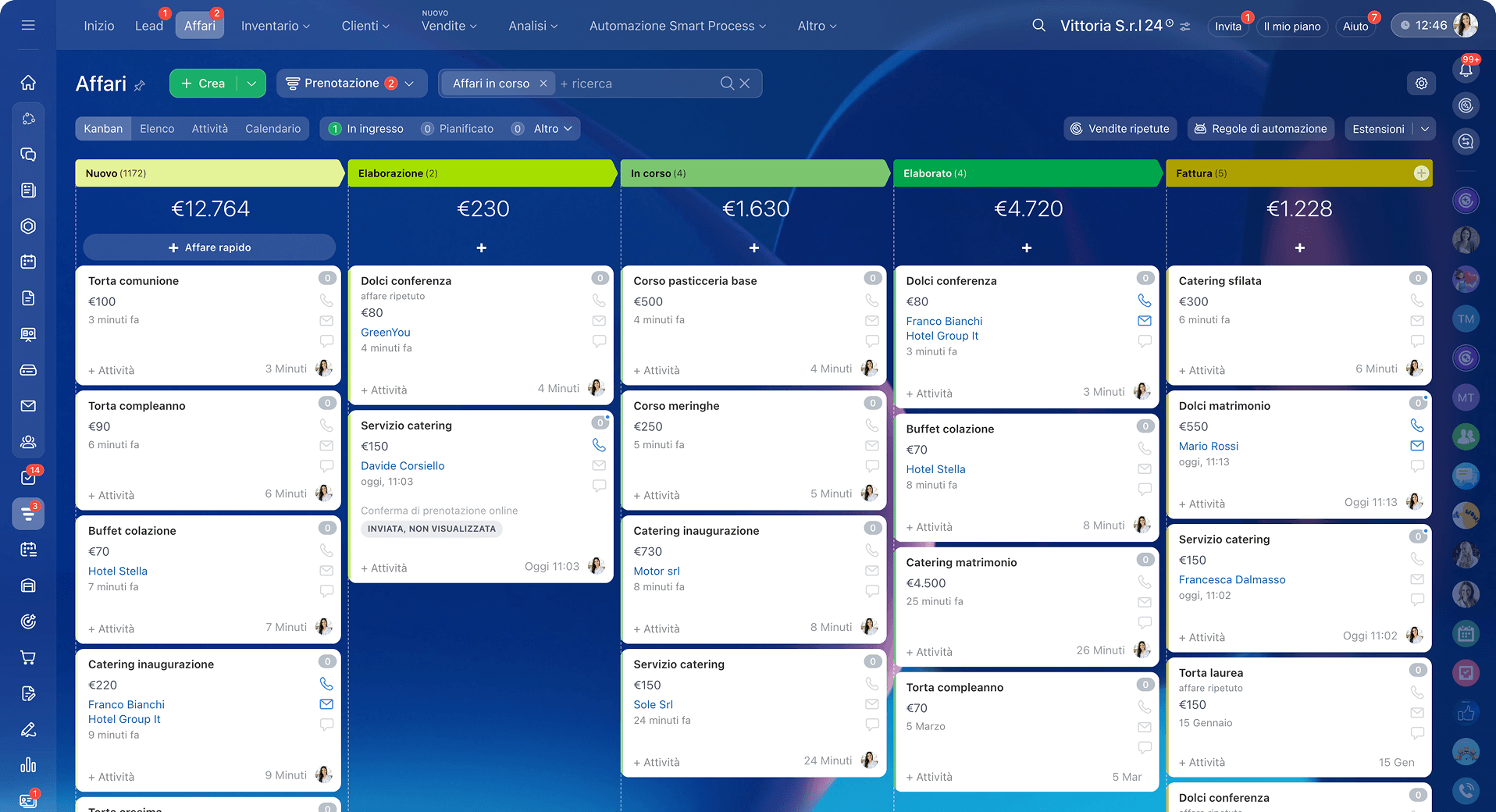
Task: Call Davide Corsiello via phone icon
Action: [599, 445]
